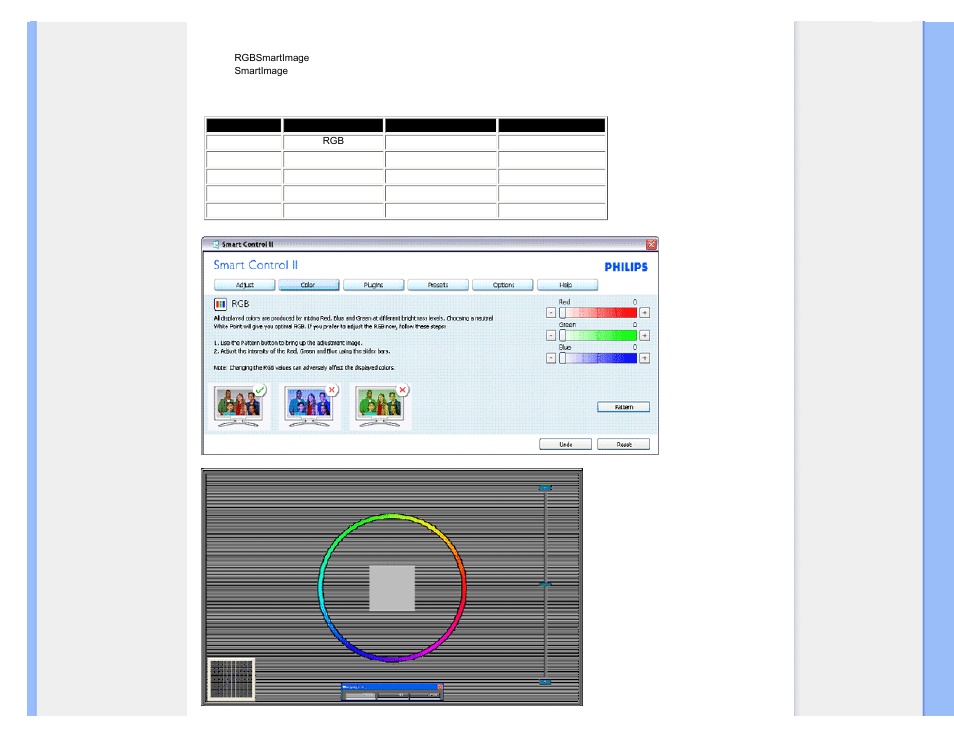Click the grid thumbnail in the pattern corner

(x=231, y=679)
